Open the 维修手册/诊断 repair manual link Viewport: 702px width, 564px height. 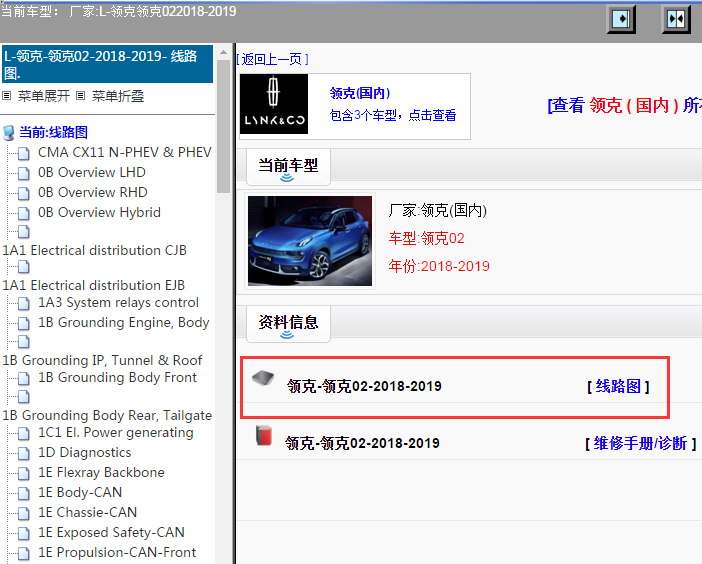tap(641, 443)
